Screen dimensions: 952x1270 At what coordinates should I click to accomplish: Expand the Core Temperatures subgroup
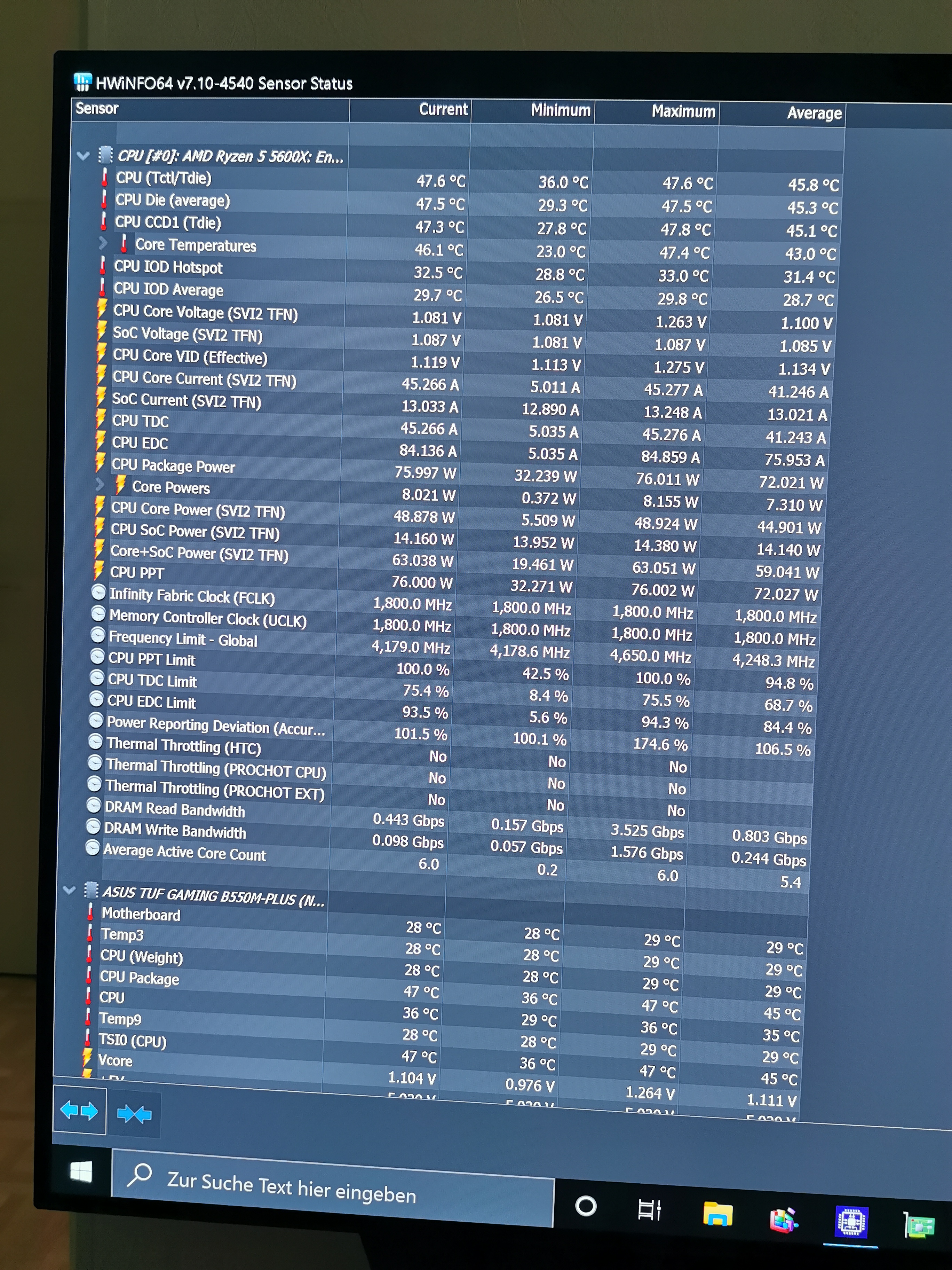click(103, 243)
